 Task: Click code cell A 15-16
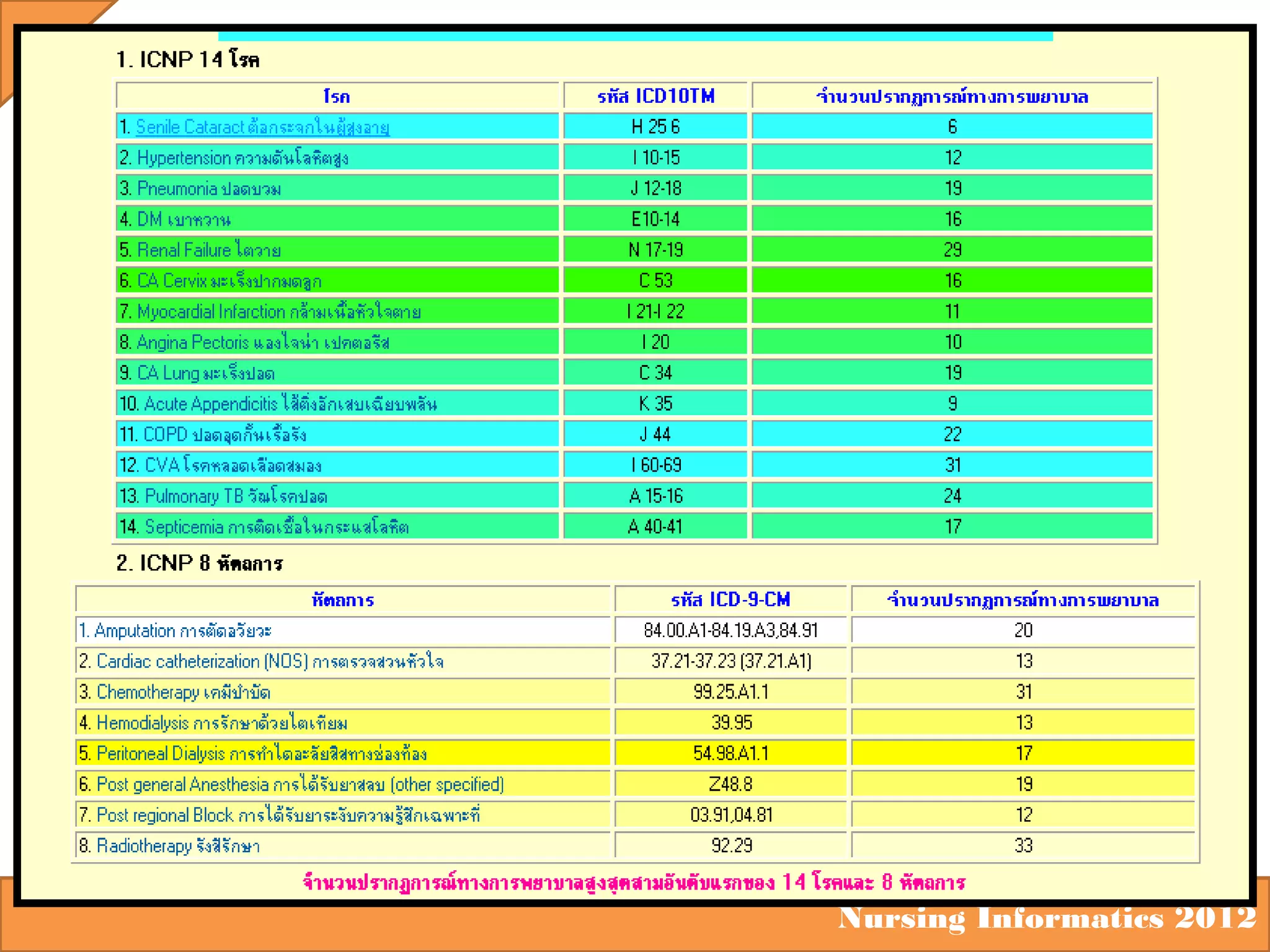(655, 496)
